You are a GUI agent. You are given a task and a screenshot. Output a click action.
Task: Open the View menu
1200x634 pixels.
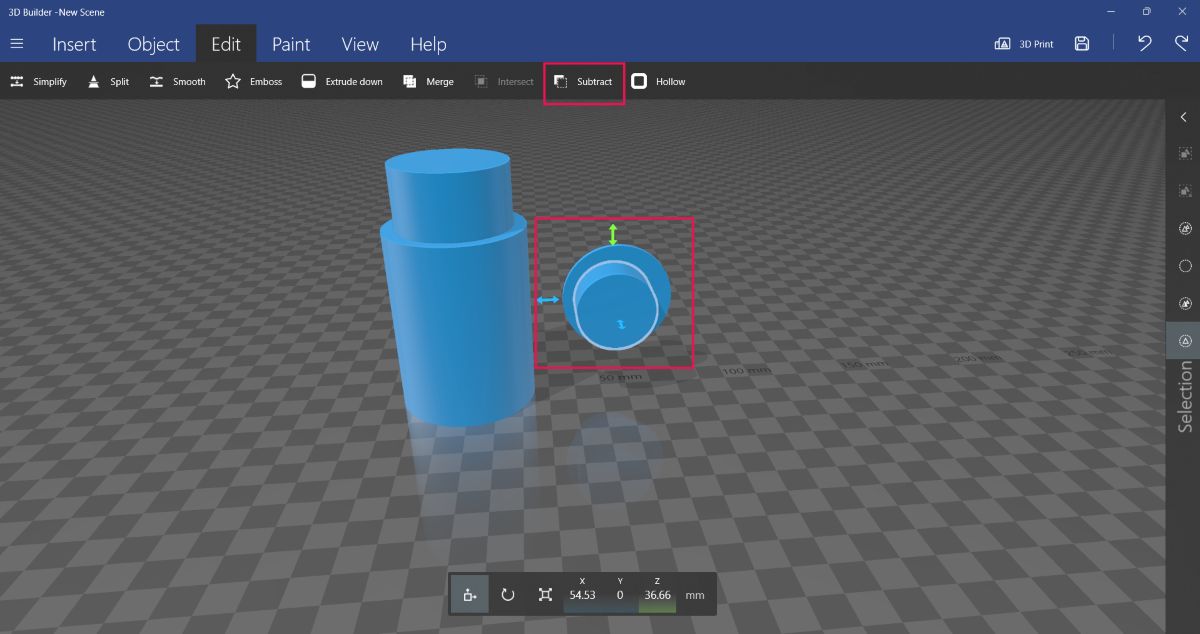click(359, 44)
